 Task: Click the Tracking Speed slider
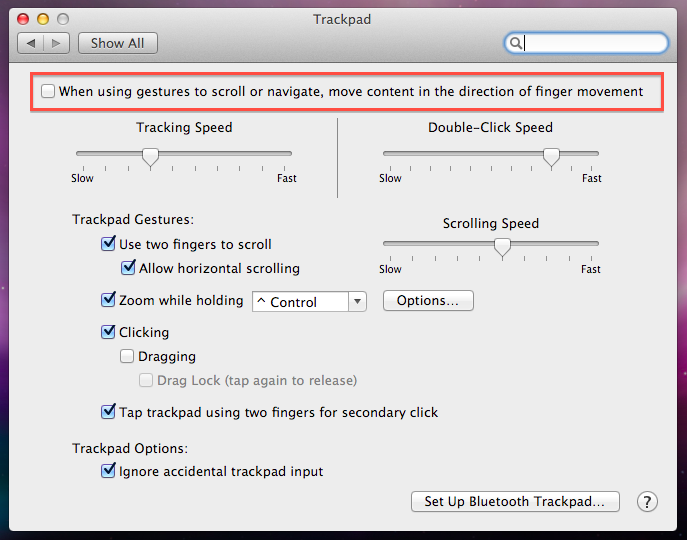184,154
